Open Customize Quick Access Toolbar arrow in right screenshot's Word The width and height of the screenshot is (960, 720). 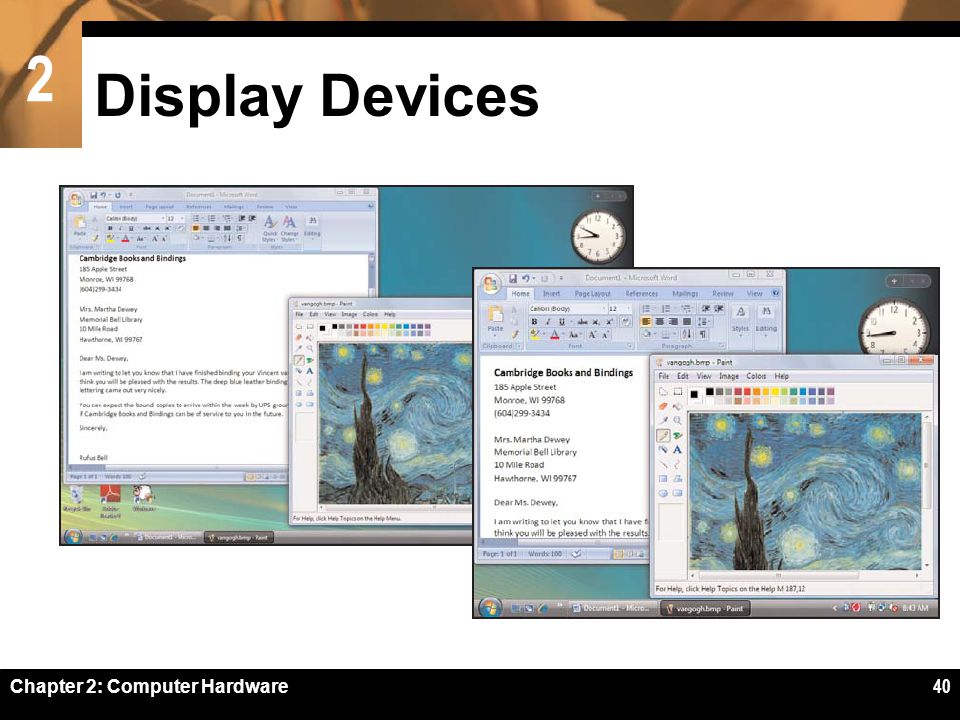pos(561,279)
